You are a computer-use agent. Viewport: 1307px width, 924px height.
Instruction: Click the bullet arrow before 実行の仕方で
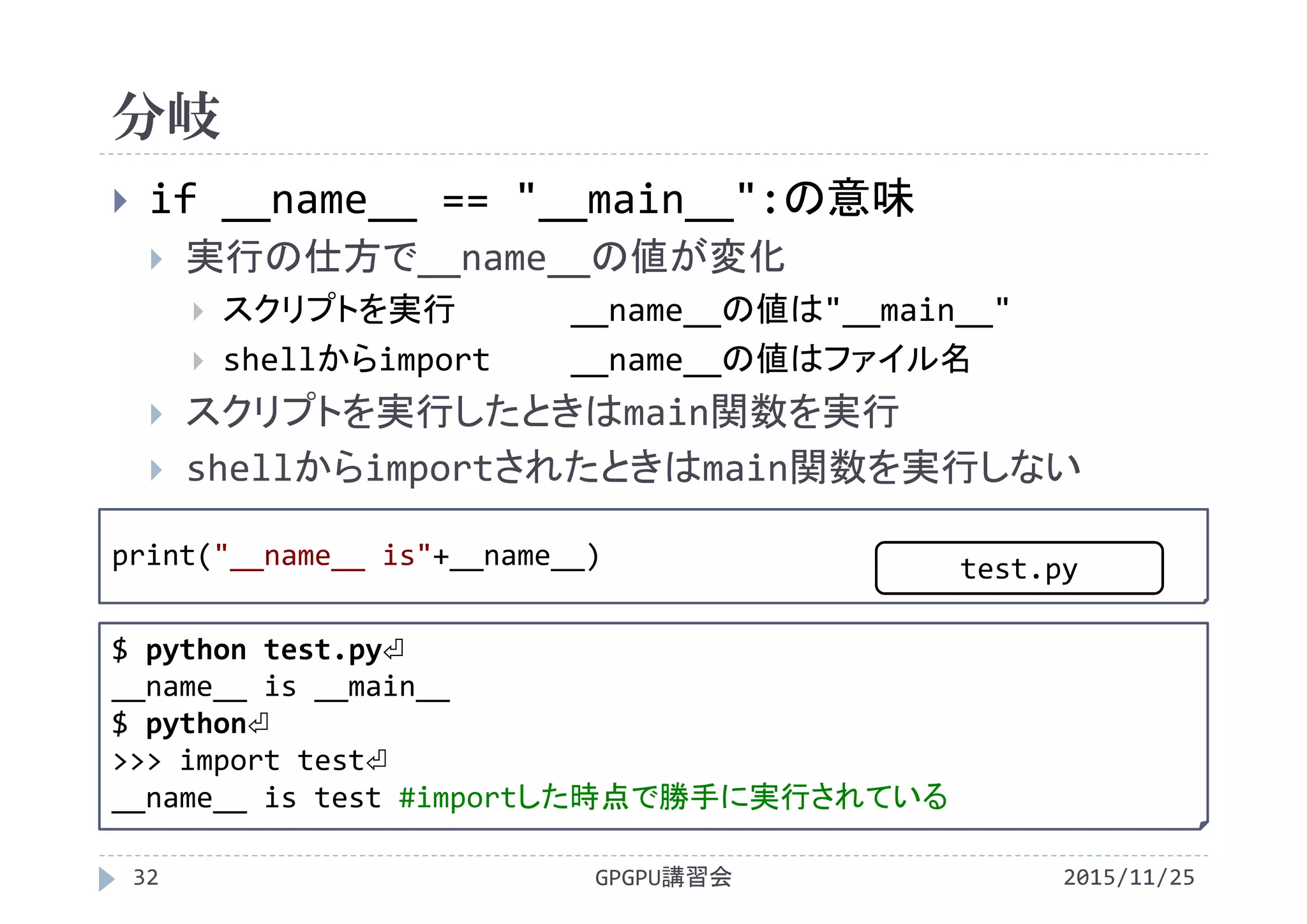click(156, 259)
